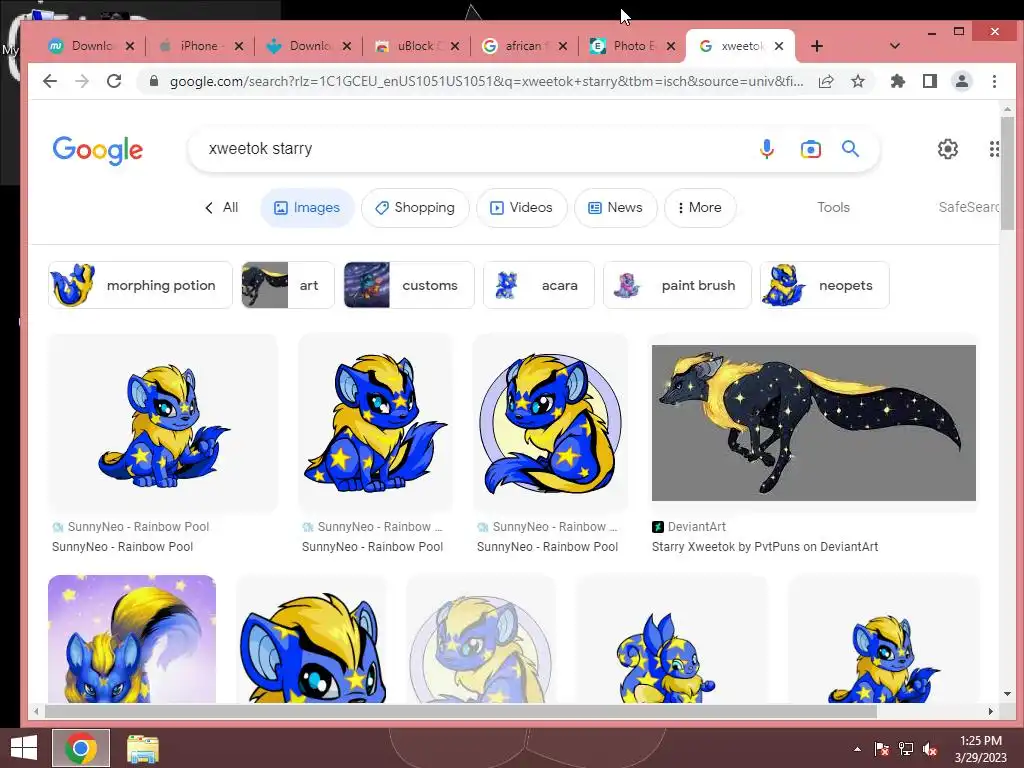The image size is (1024, 768).
Task: Open Starry Xweetok by PvtPuns DeviantArt link
Action: (765, 547)
